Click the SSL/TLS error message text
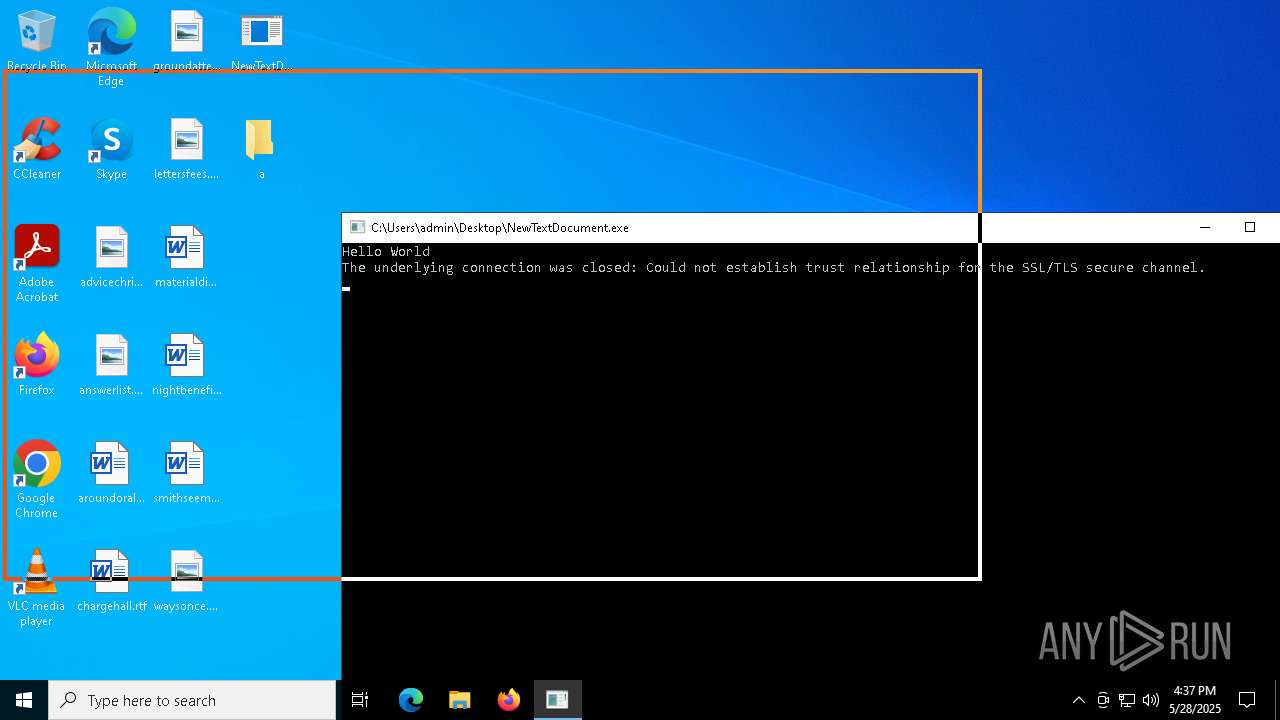 click(x=774, y=268)
